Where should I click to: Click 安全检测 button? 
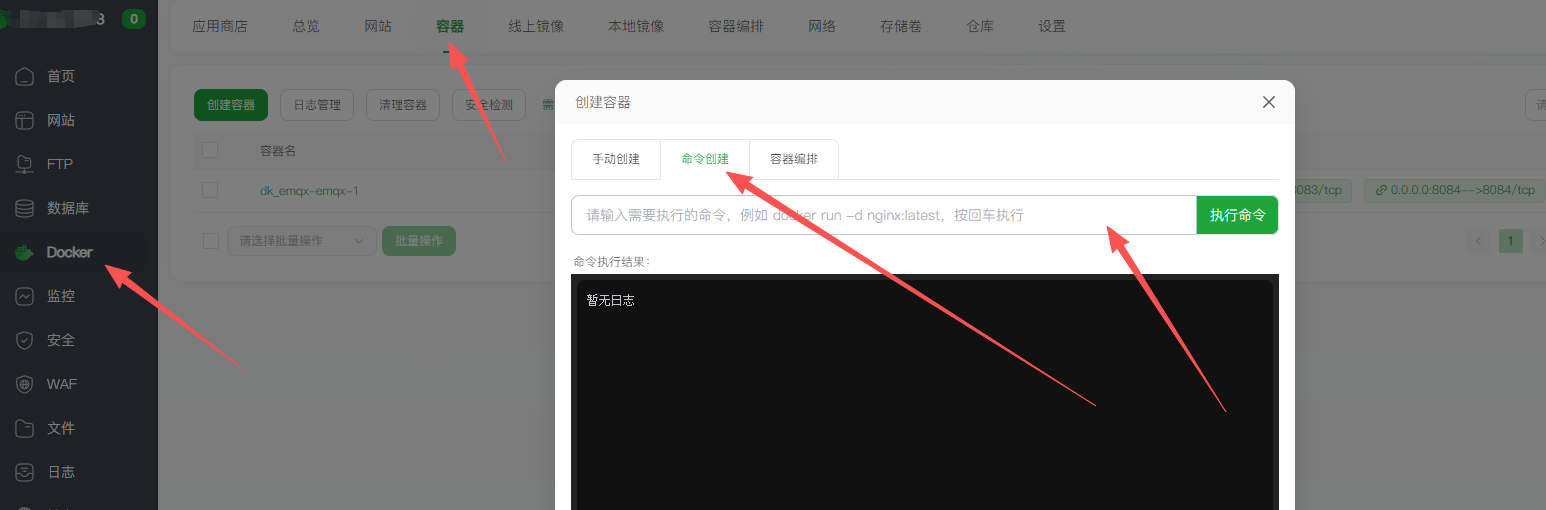click(x=489, y=105)
